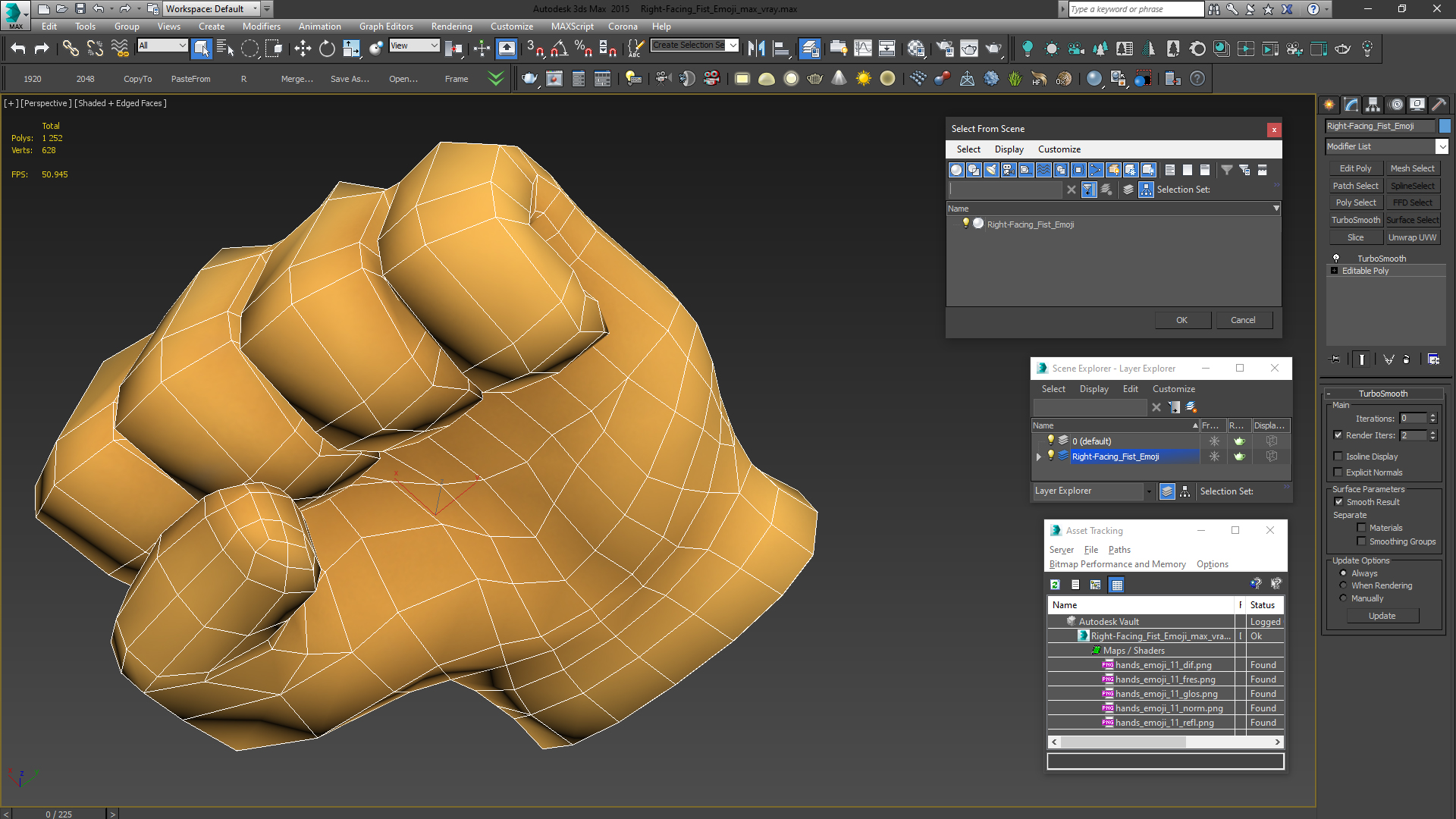The width and height of the screenshot is (1456, 819).
Task: Open Select by Name tool
Action: [225, 49]
